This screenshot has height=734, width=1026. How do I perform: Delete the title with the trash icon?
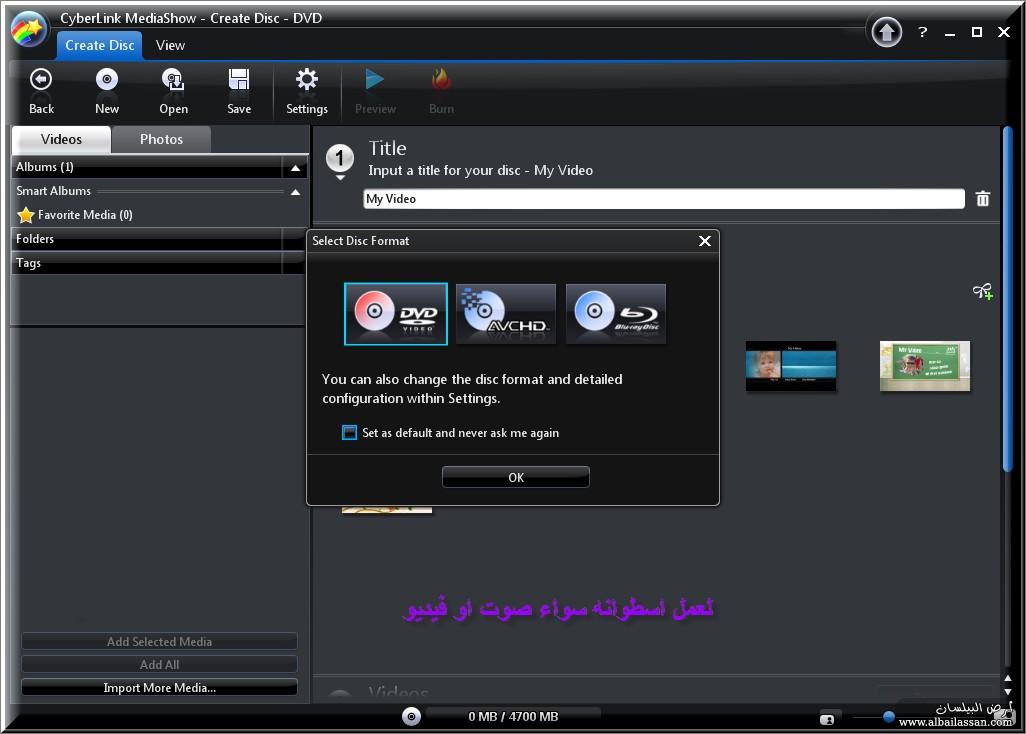pyautogui.click(x=983, y=198)
